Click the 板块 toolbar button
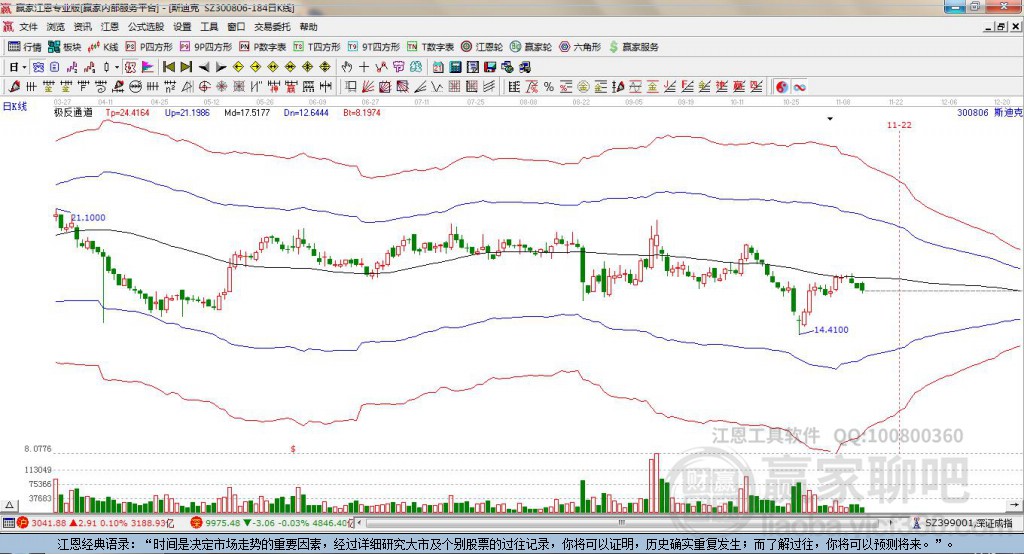 click(x=65, y=47)
